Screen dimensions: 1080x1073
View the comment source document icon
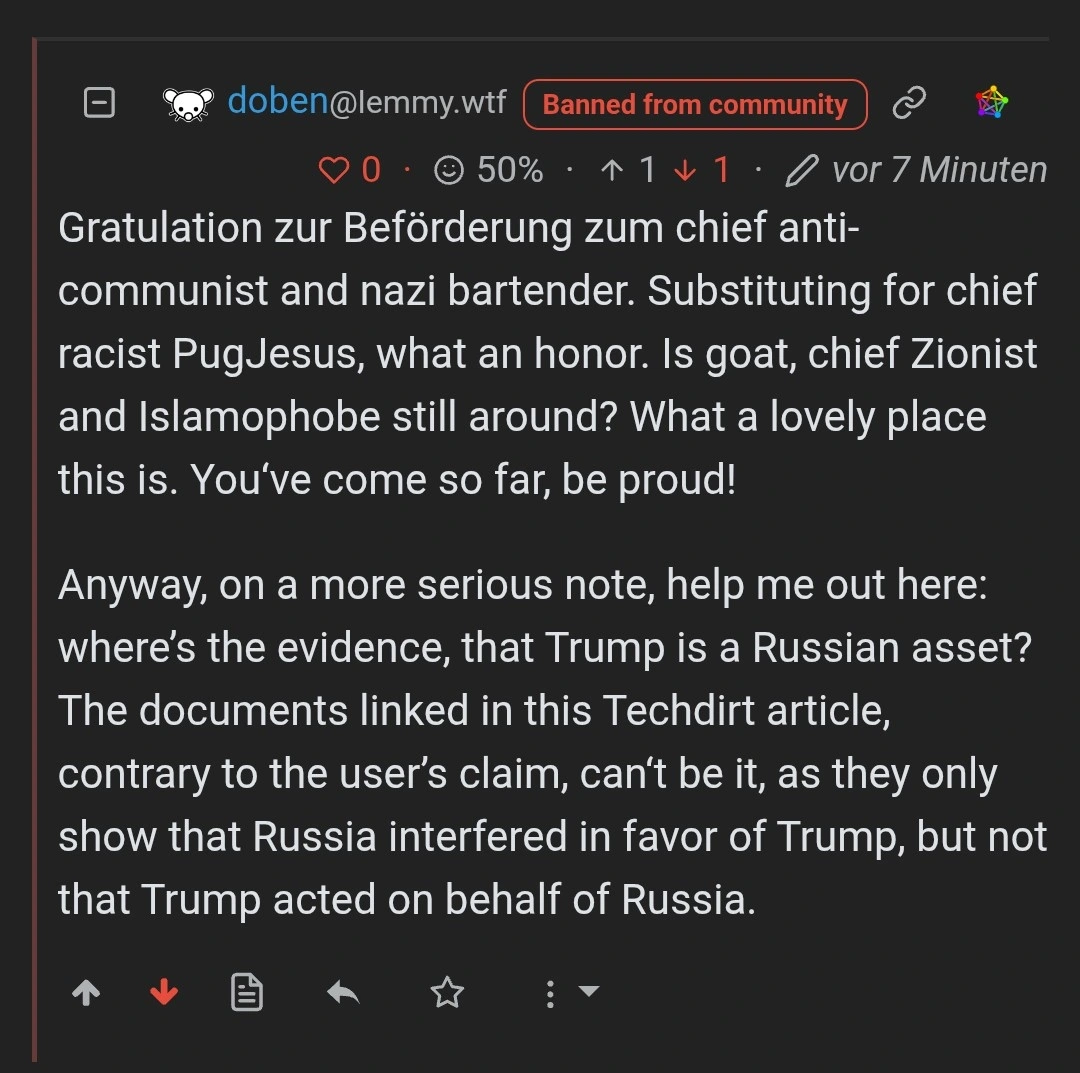[247, 992]
